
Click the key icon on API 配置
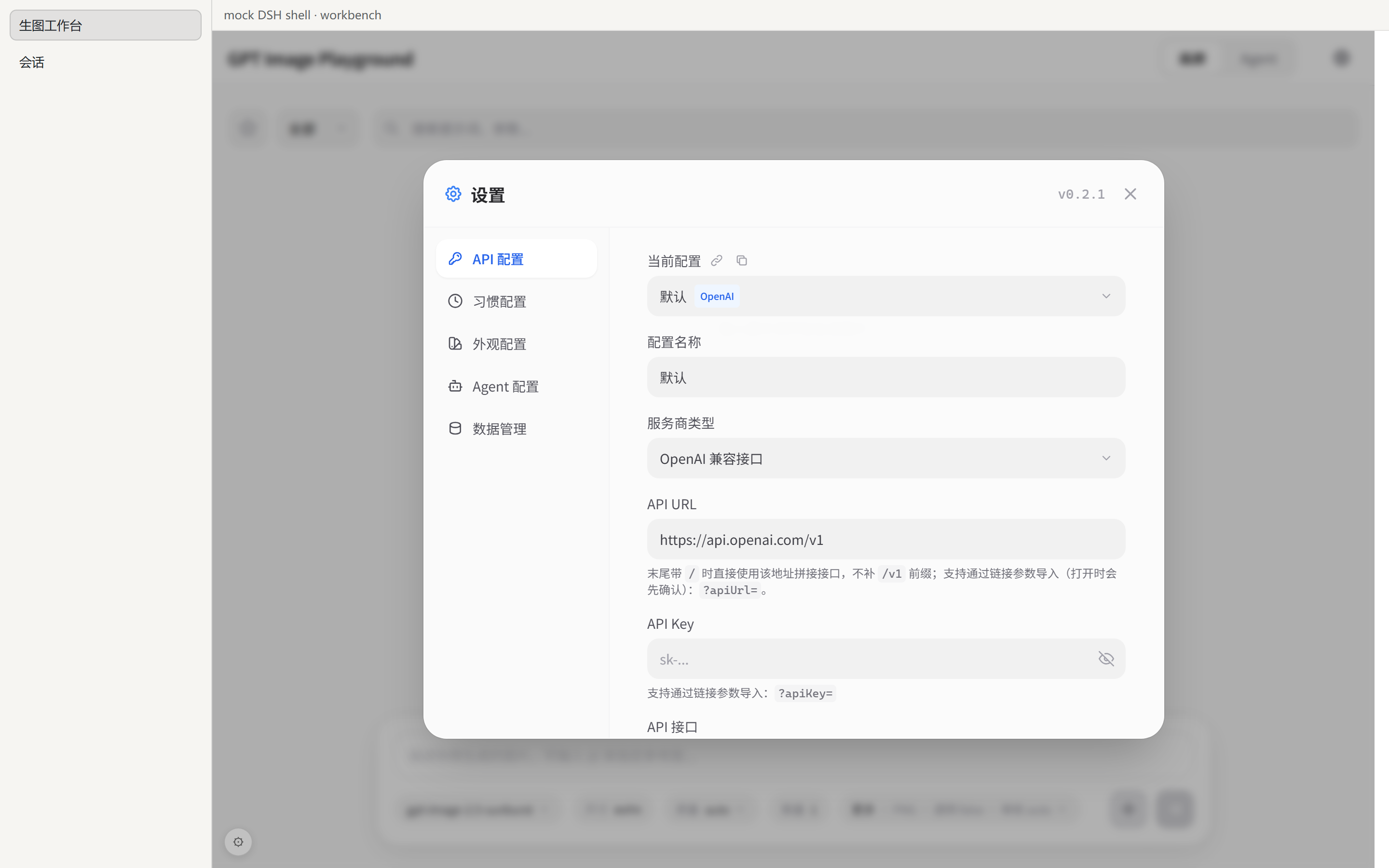tap(455, 259)
